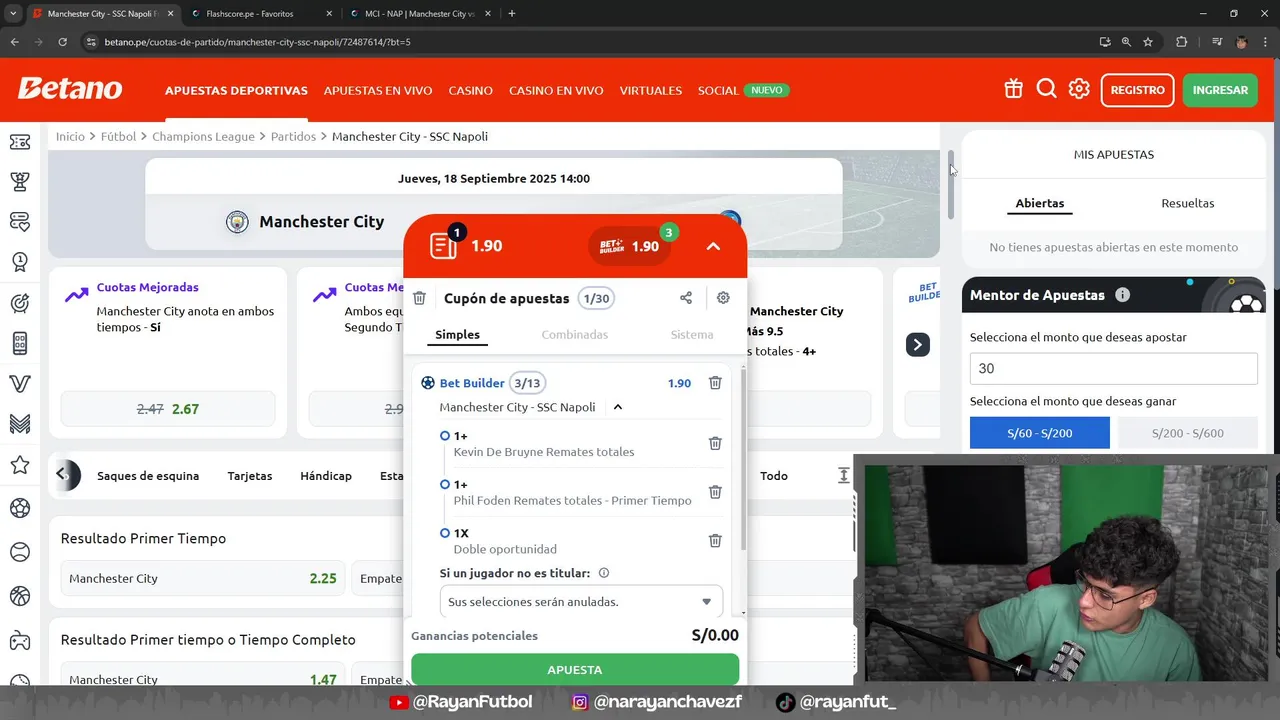Select the S/200 - S/600 winnings range
1280x720 pixels.
tap(1187, 433)
